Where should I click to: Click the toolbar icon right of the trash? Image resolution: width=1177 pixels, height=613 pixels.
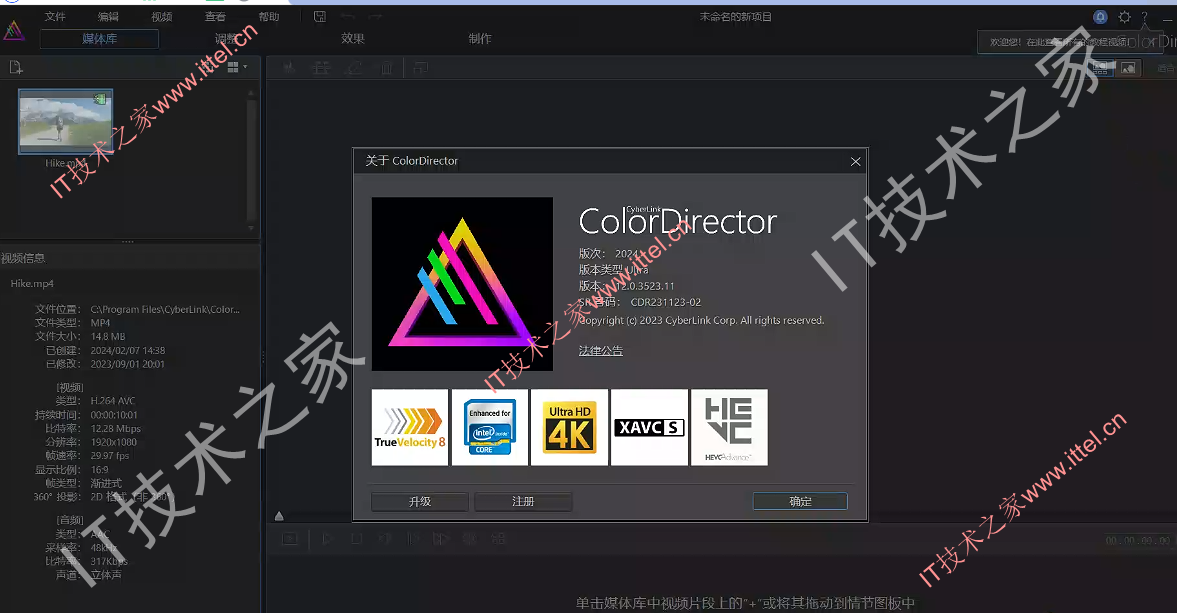point(420,68)
